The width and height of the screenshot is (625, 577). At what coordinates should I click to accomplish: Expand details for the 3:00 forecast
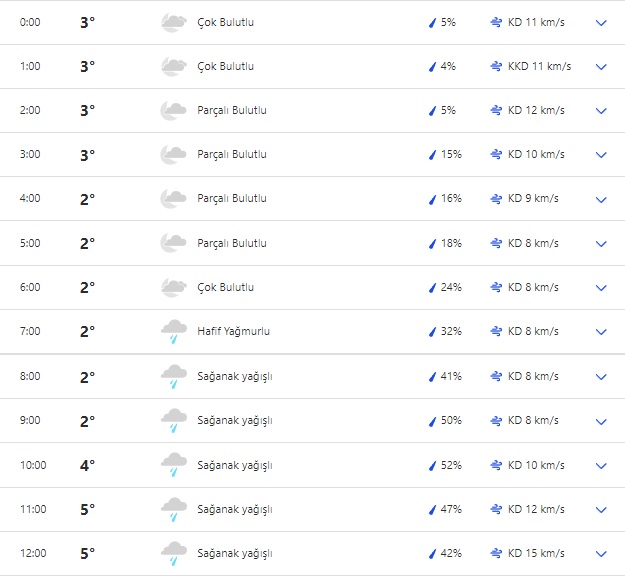point(601,155)
